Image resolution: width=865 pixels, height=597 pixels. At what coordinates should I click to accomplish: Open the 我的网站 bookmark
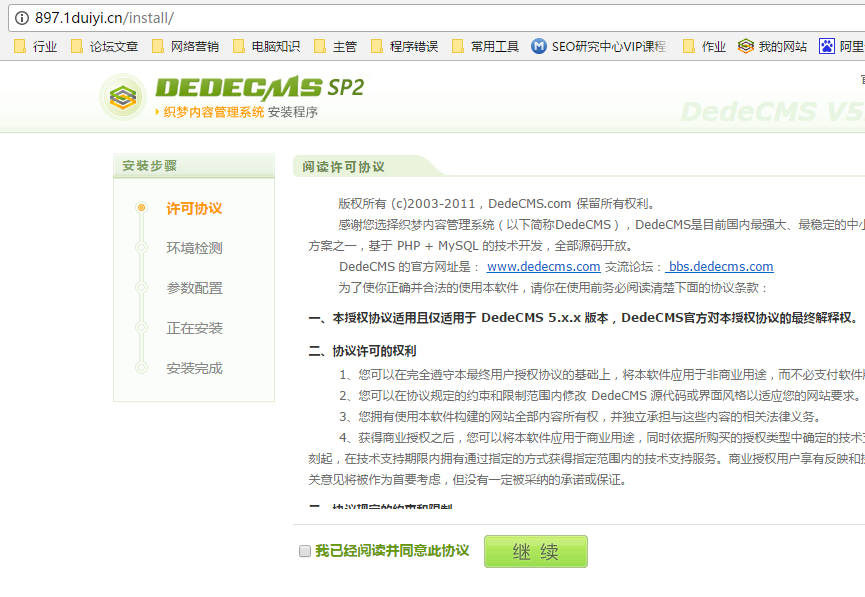[x=772, y=46]
